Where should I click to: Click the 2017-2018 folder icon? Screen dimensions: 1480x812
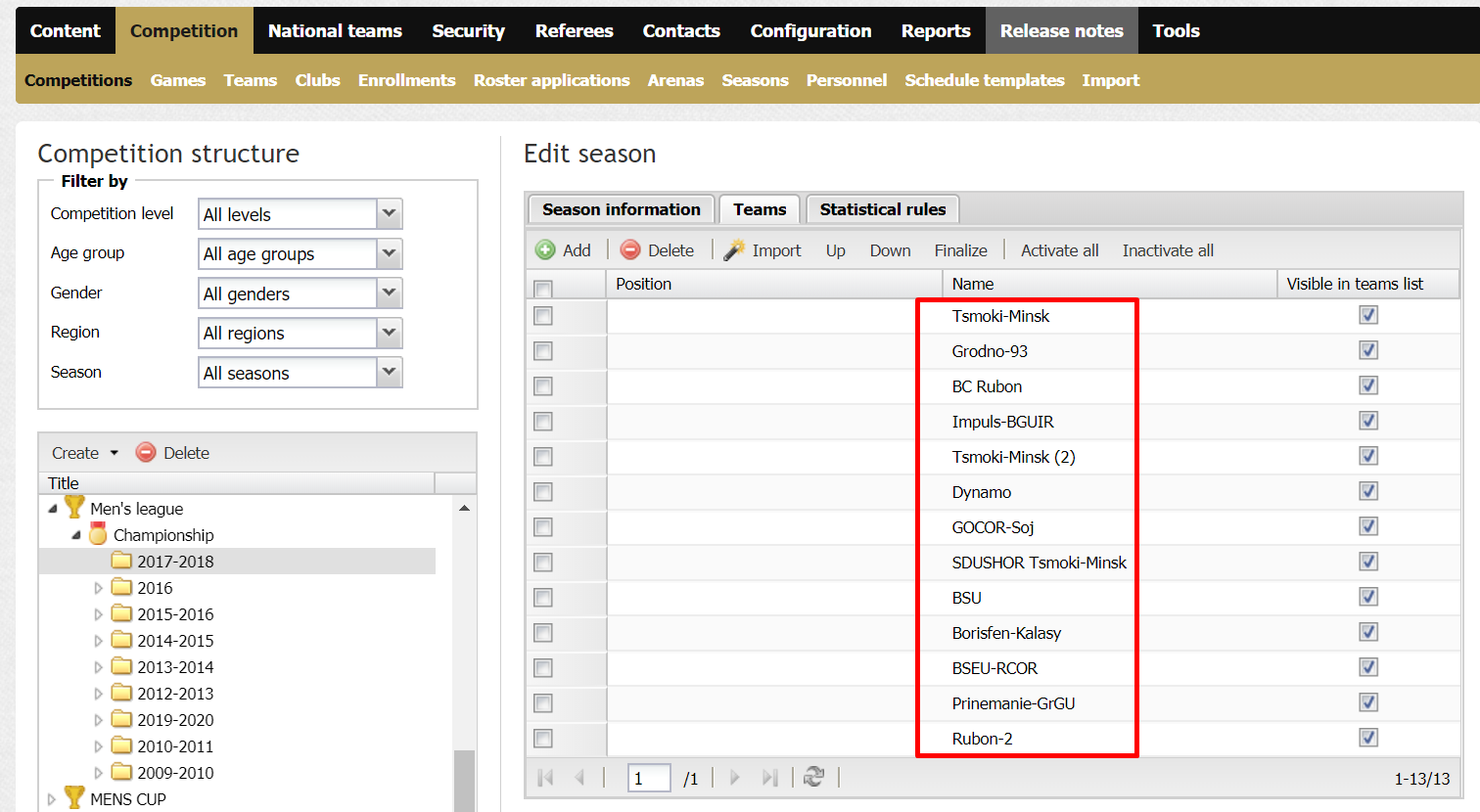[x=121, y=561]
